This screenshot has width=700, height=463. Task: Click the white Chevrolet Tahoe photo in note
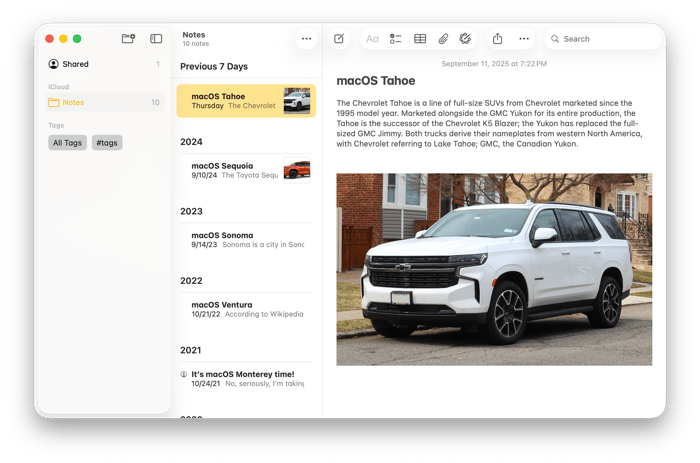[494, 269]
